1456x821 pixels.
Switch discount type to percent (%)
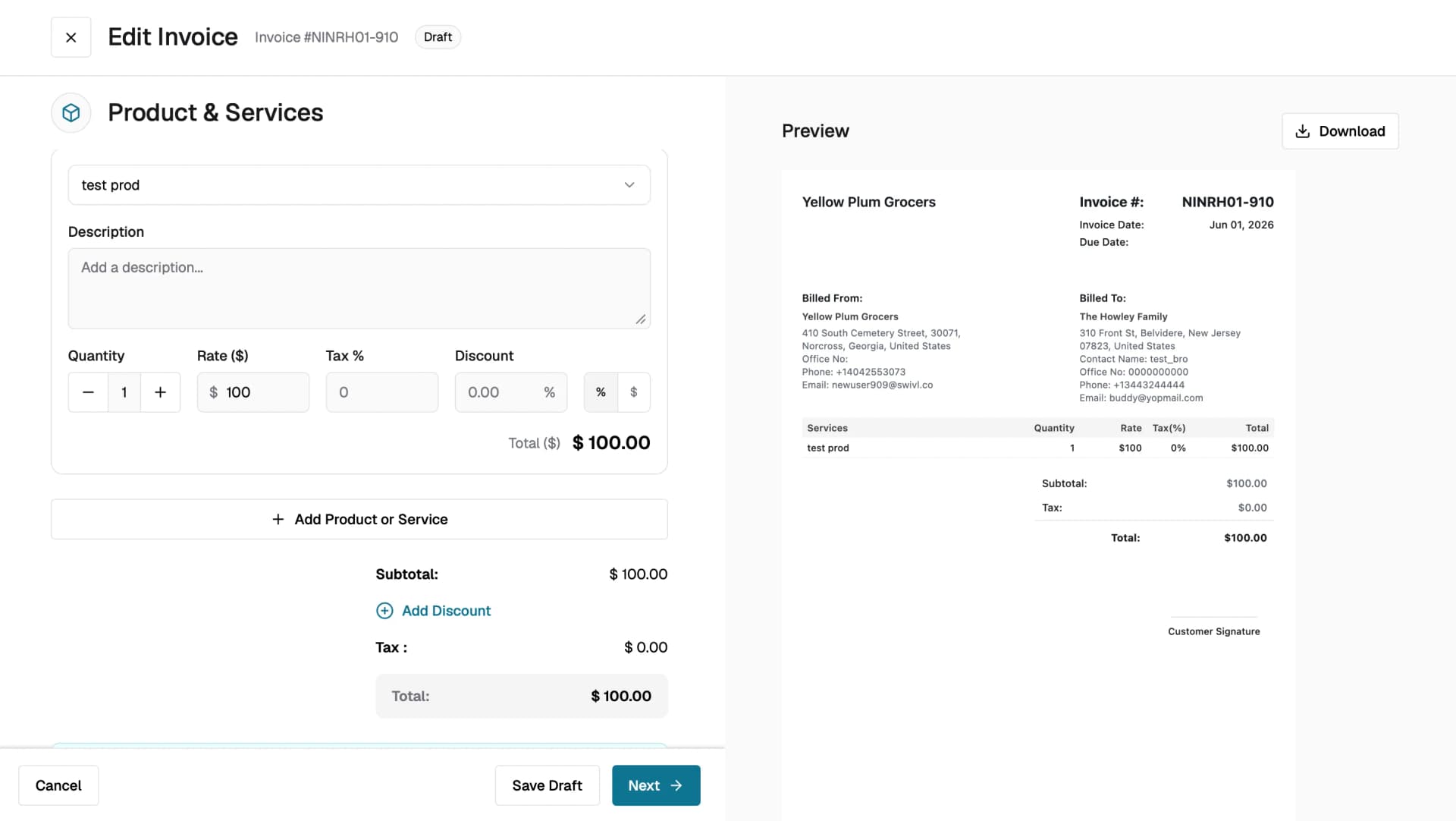coord(601,392)
